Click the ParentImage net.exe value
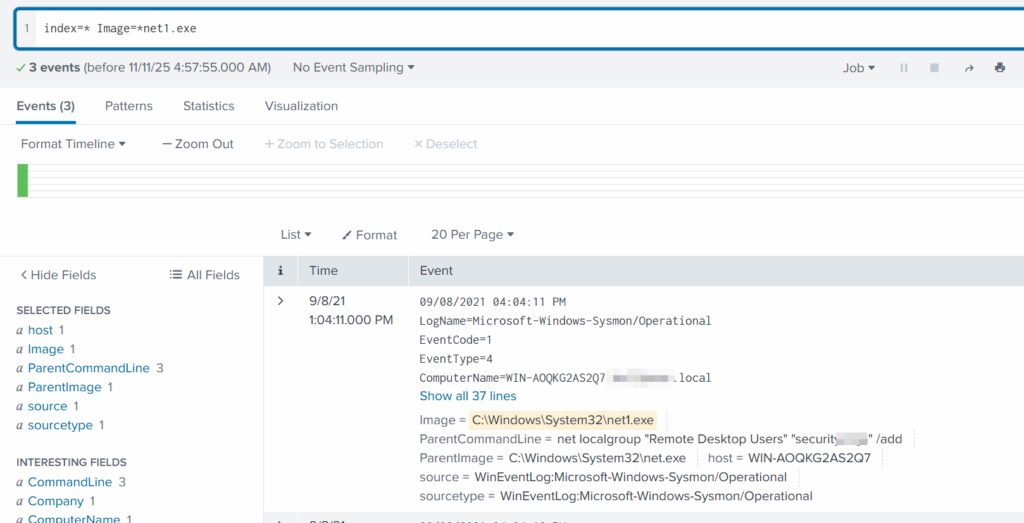Screen dimensions: 1024x523 [x=598, y=458]
